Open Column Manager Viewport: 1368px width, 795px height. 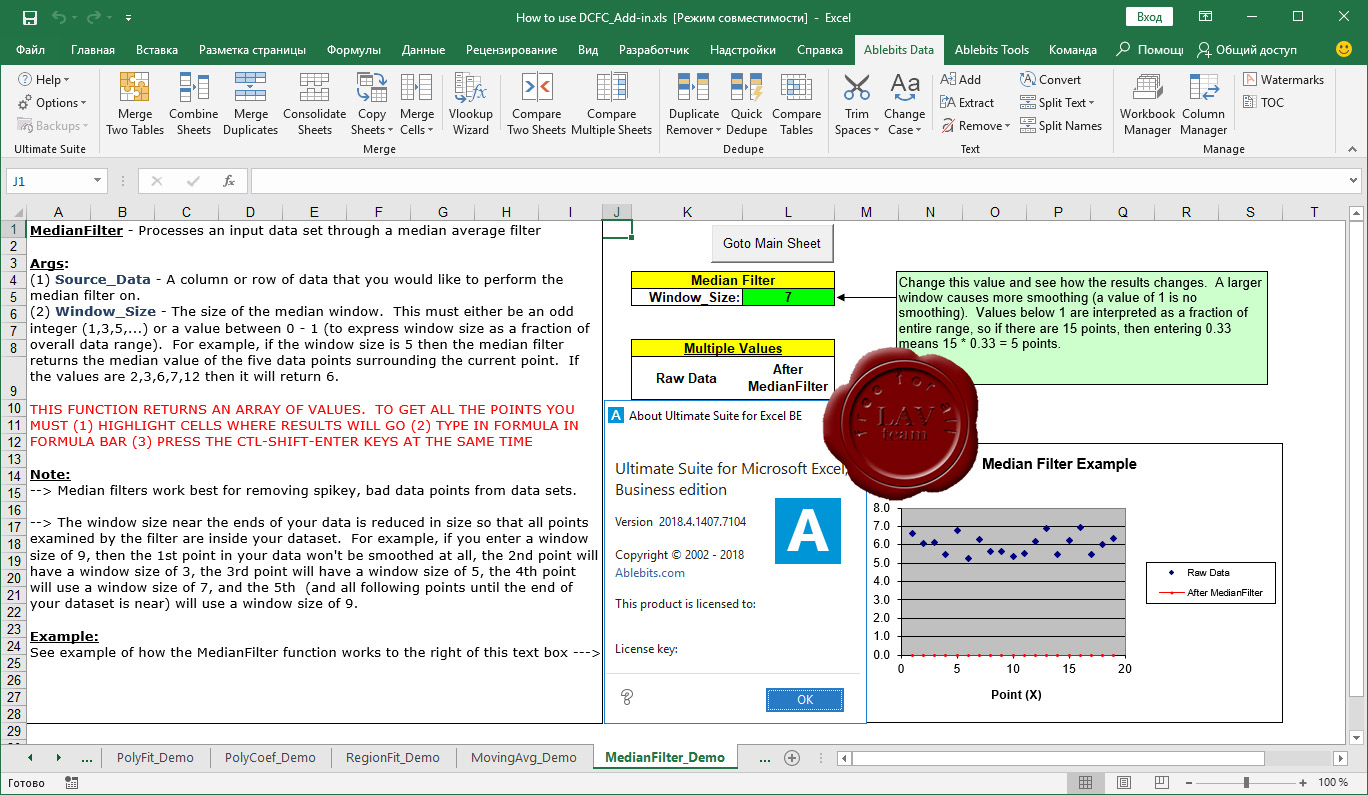coord(1203,104)
